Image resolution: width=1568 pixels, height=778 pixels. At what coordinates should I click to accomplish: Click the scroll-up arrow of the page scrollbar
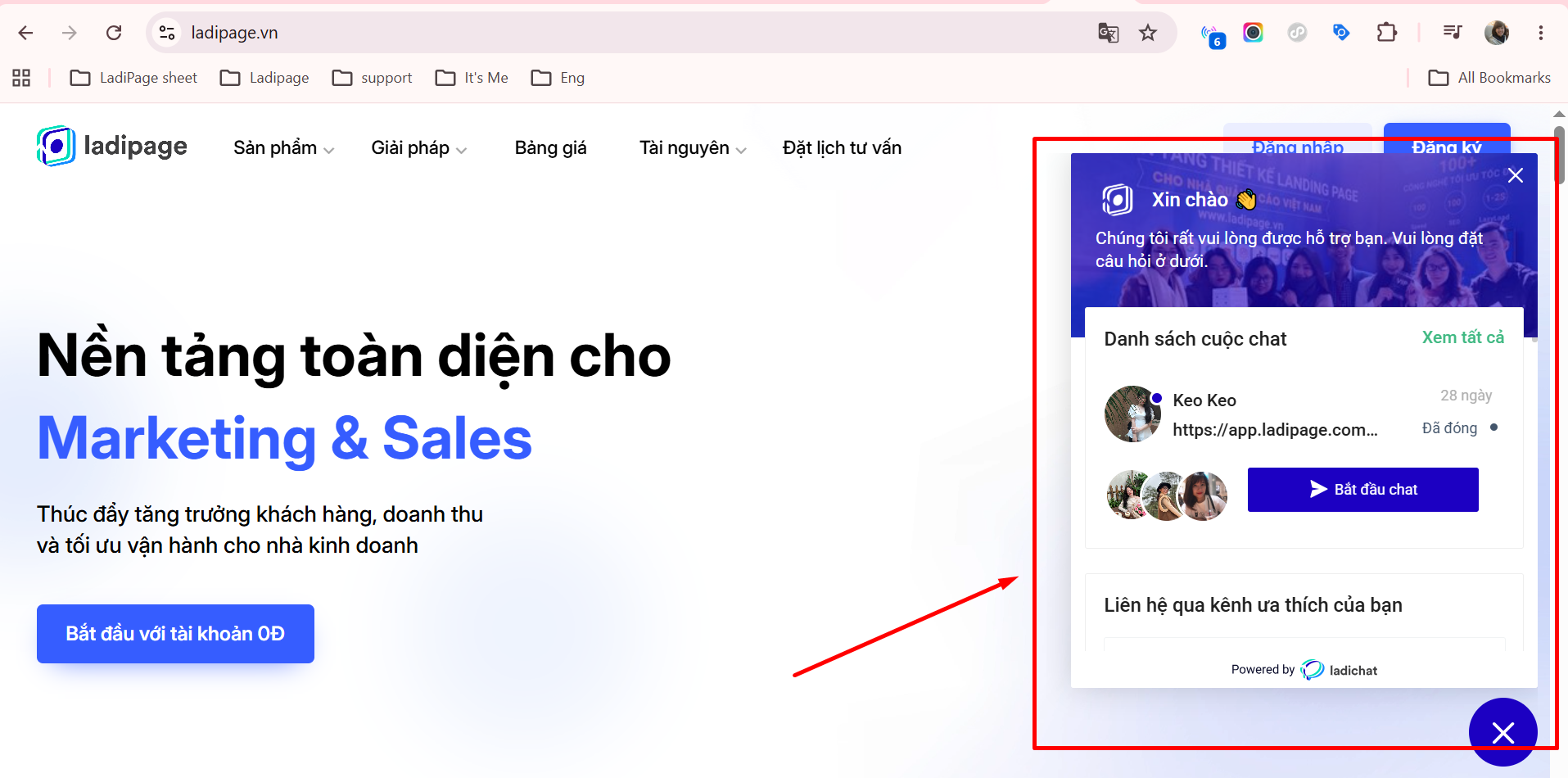click(x=1560, y=114)
